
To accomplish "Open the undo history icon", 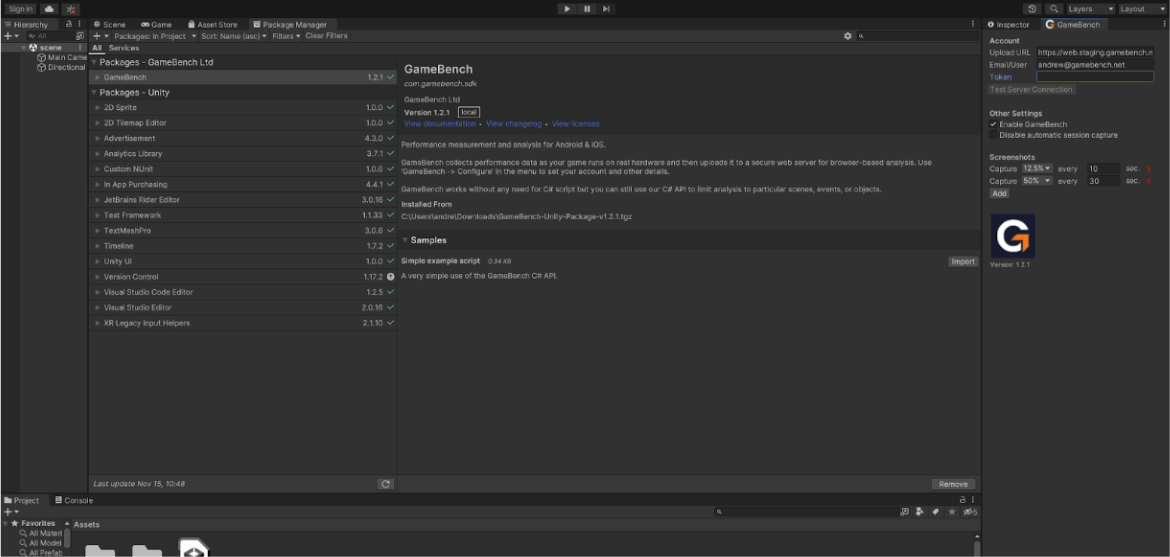I will click(x=1032, y=9).
